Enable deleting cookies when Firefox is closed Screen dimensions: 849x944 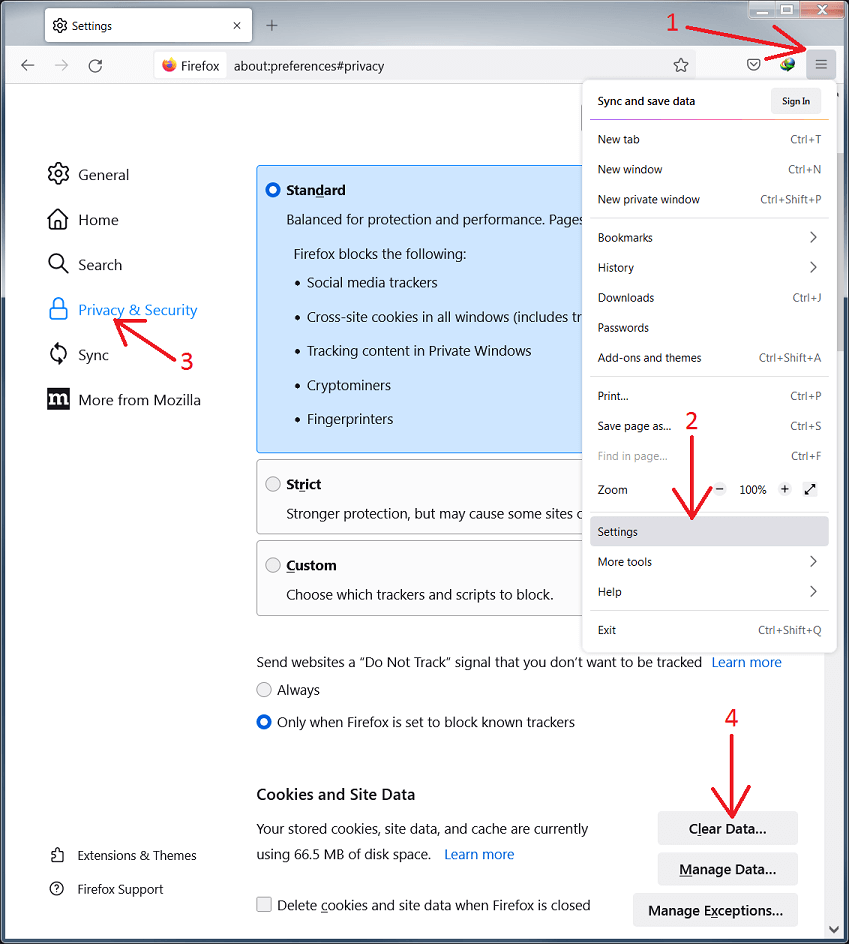pos(264,904)
